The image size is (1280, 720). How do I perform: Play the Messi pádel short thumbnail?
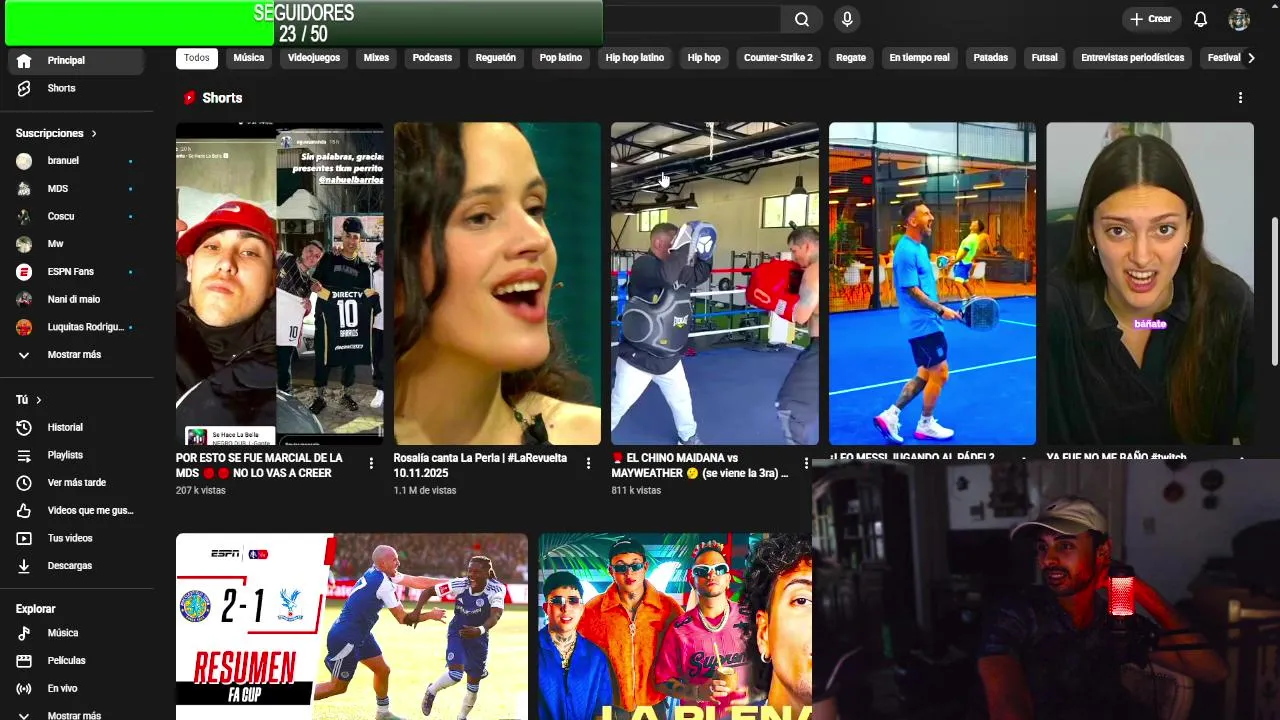coord(932,283)
